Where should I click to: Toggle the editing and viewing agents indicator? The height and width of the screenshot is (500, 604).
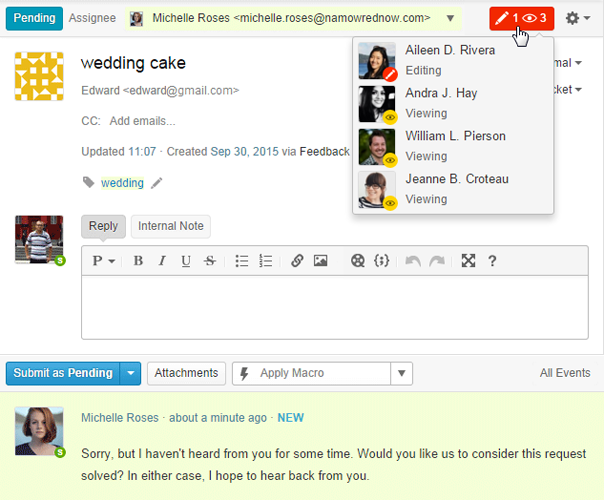point(521,18)
